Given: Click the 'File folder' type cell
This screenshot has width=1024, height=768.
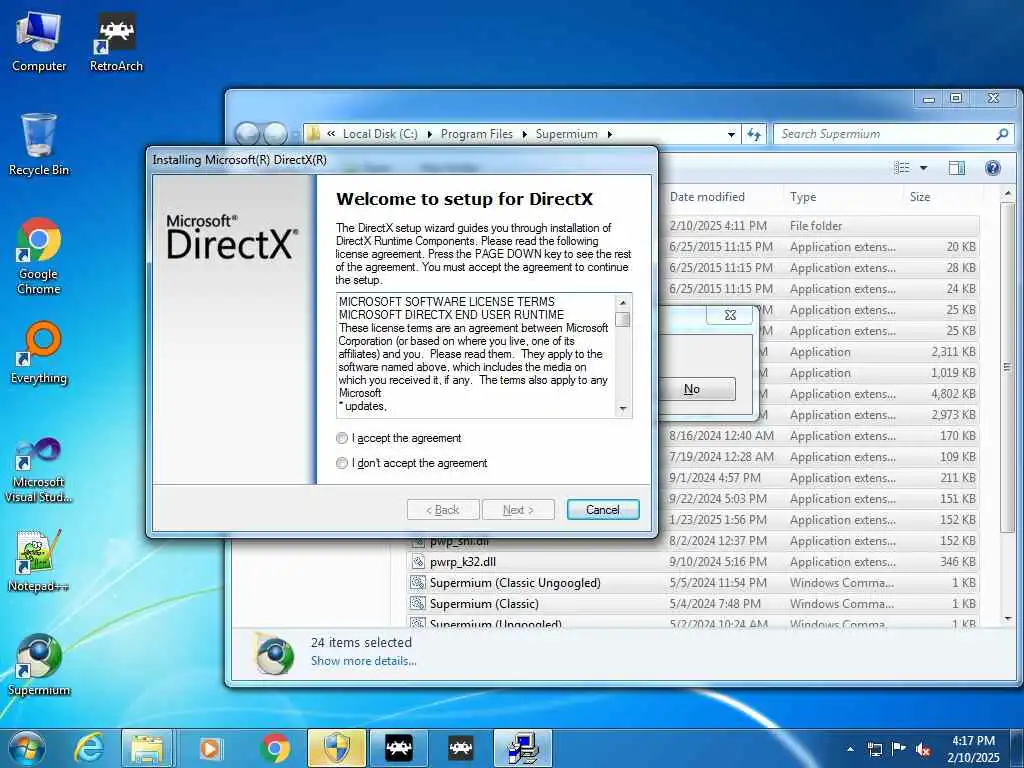Looking at the screenshot, I should point(816,226).
